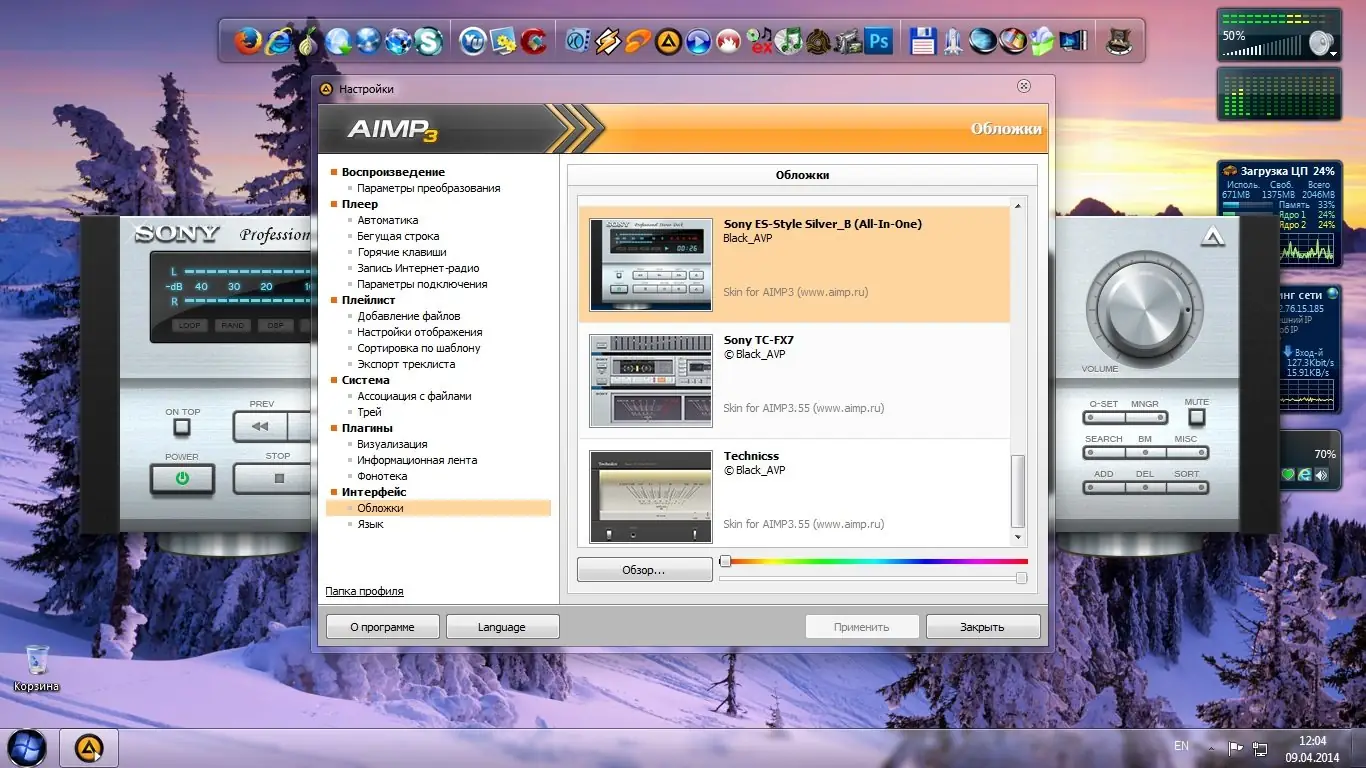This screenshot has height=768, width=1366.
Task: Open the Горячие клавиши settings section
Action: [401, 252]
